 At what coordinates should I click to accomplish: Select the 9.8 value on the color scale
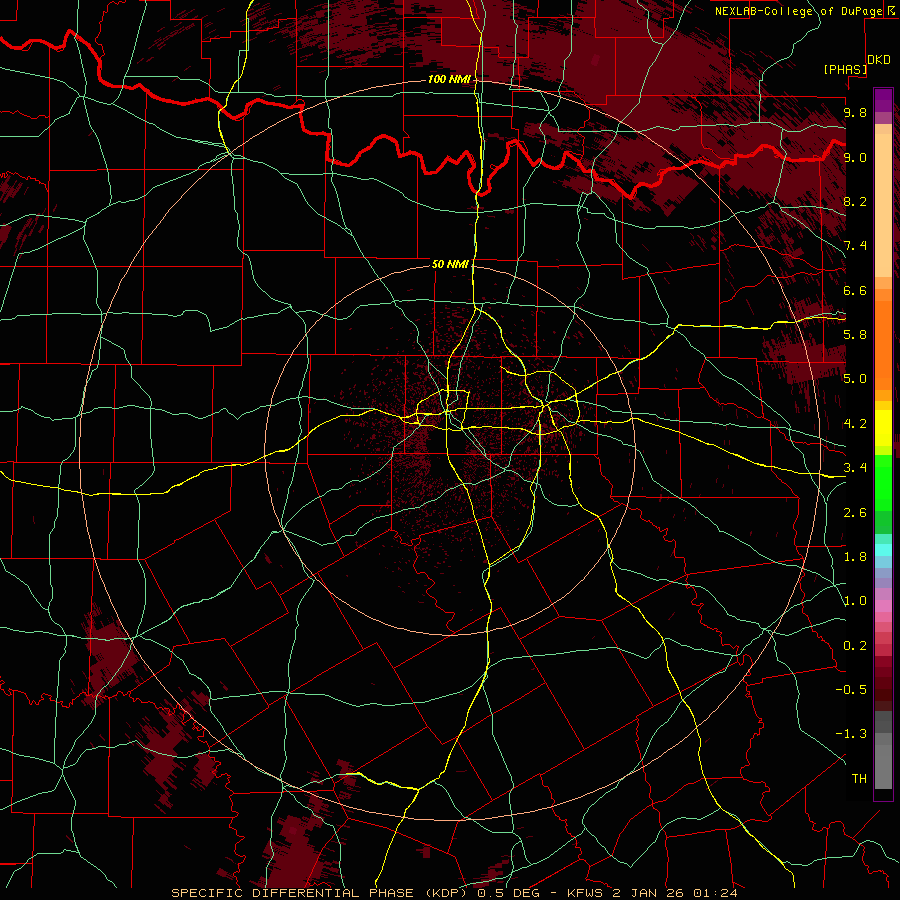point(855,112)
